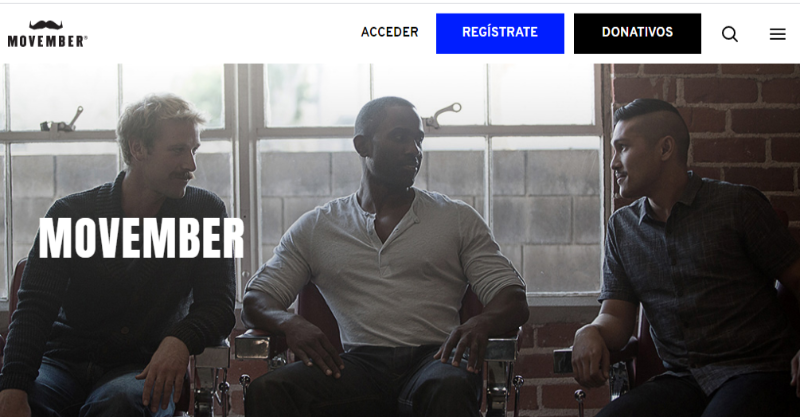Click the black DONATIVOS button

(637, 33)
